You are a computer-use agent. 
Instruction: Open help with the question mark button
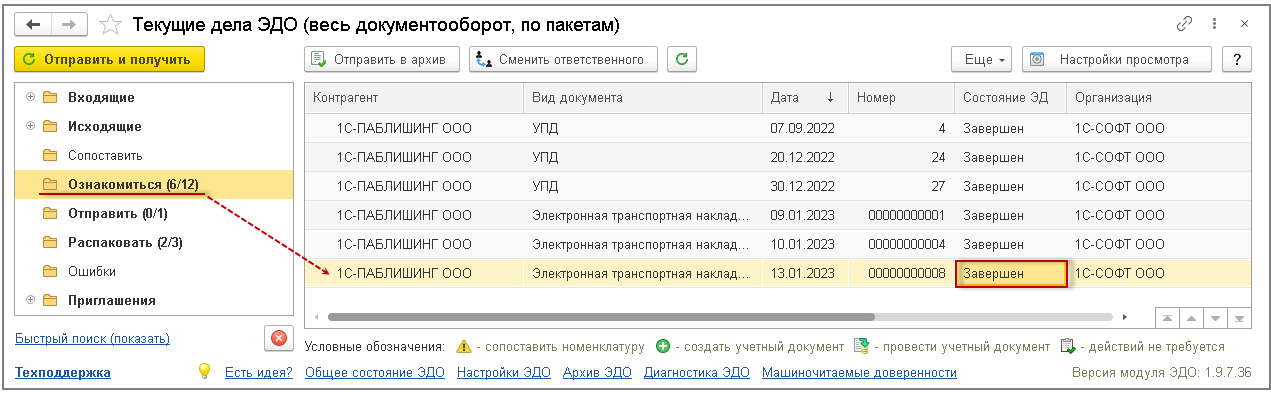click(1237, 59)
